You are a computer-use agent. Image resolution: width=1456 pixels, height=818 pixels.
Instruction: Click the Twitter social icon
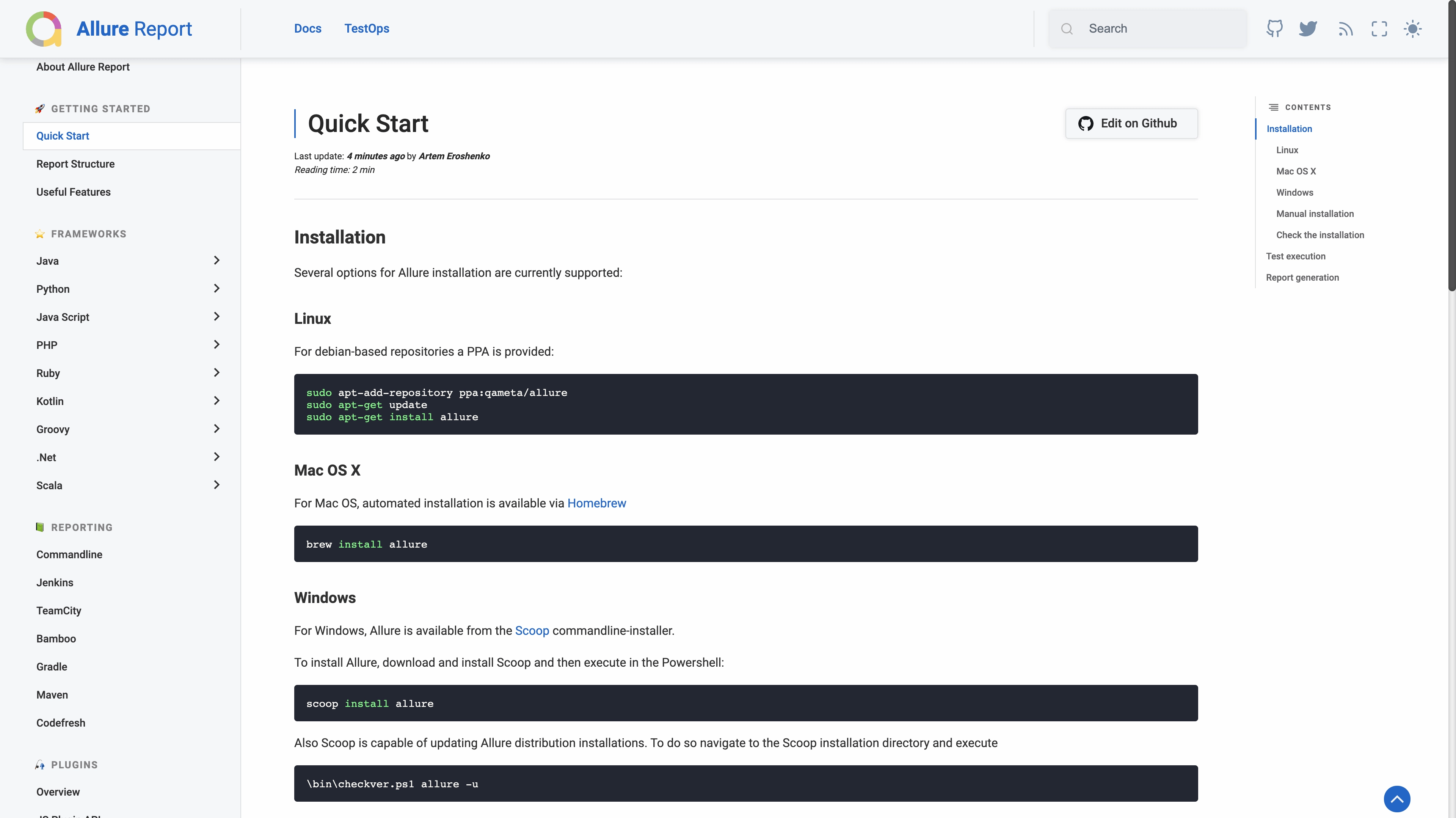1309,28
